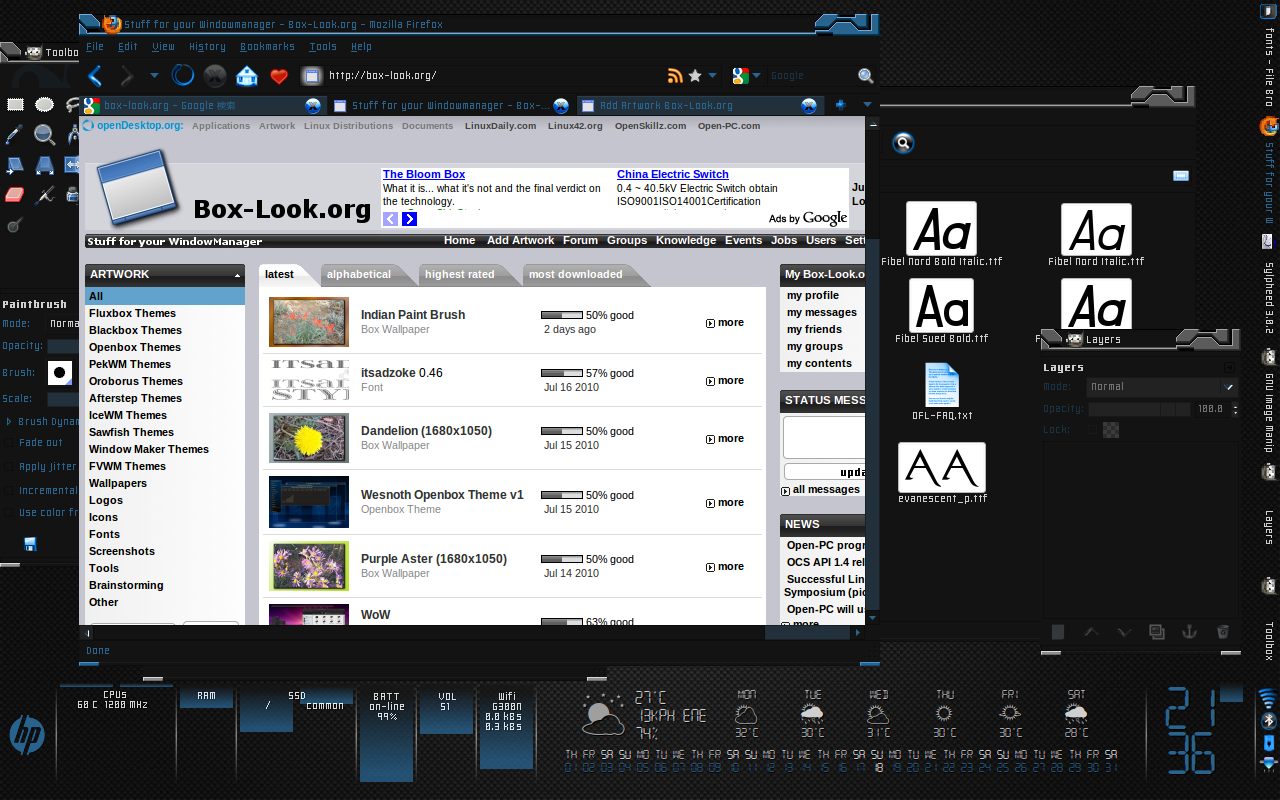
Task: Click the Firefox URL address field
Action: pyautogui.click(x=494, y=75)
